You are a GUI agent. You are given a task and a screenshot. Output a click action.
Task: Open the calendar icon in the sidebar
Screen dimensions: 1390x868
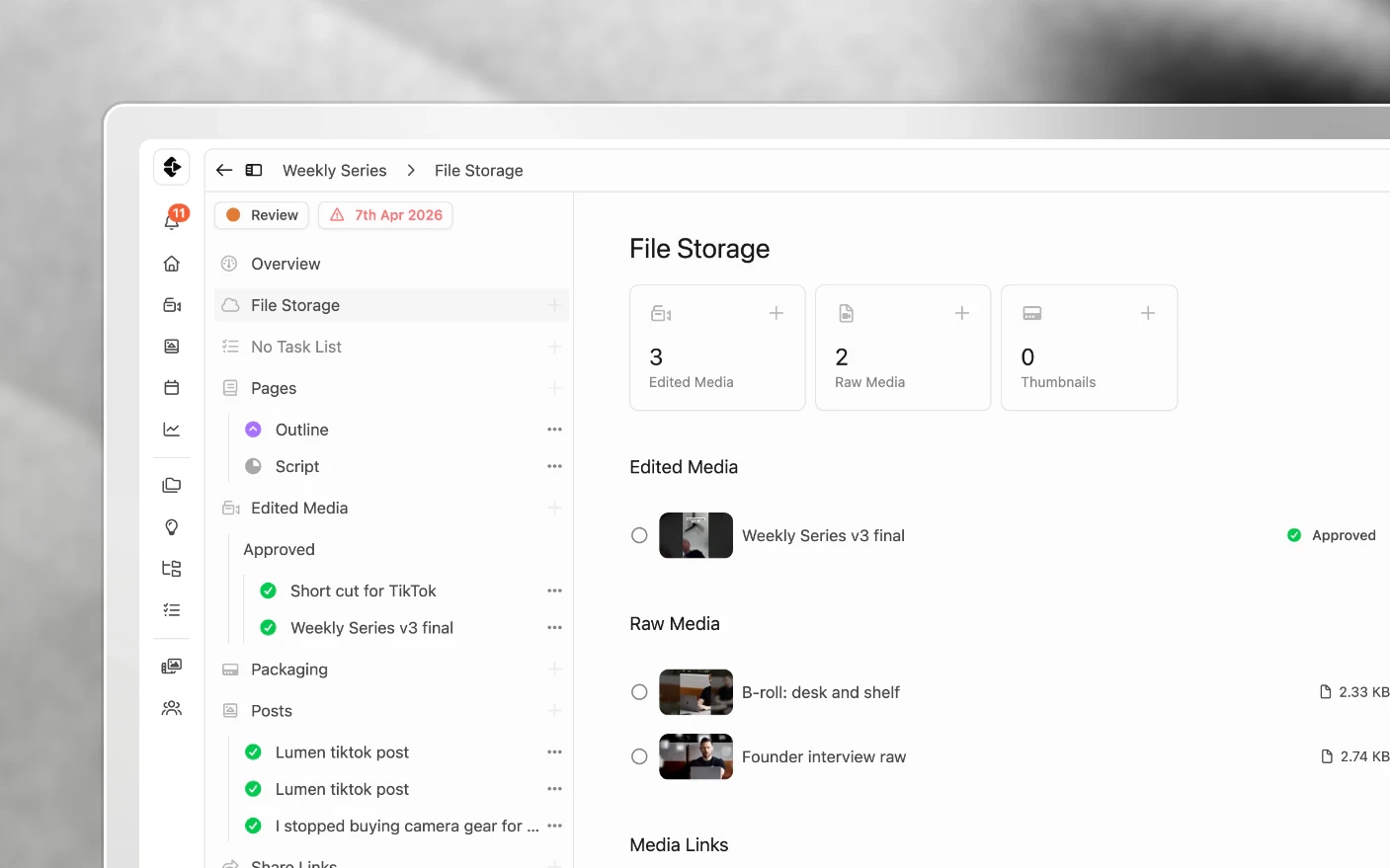point(172,387)
